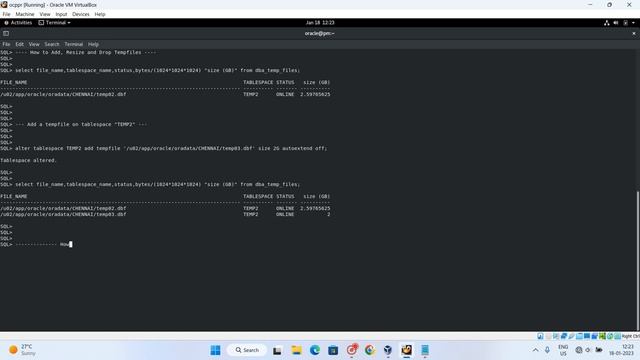
Task: Click the VirtualBox hard disk activity indicator
Action: 540,336
